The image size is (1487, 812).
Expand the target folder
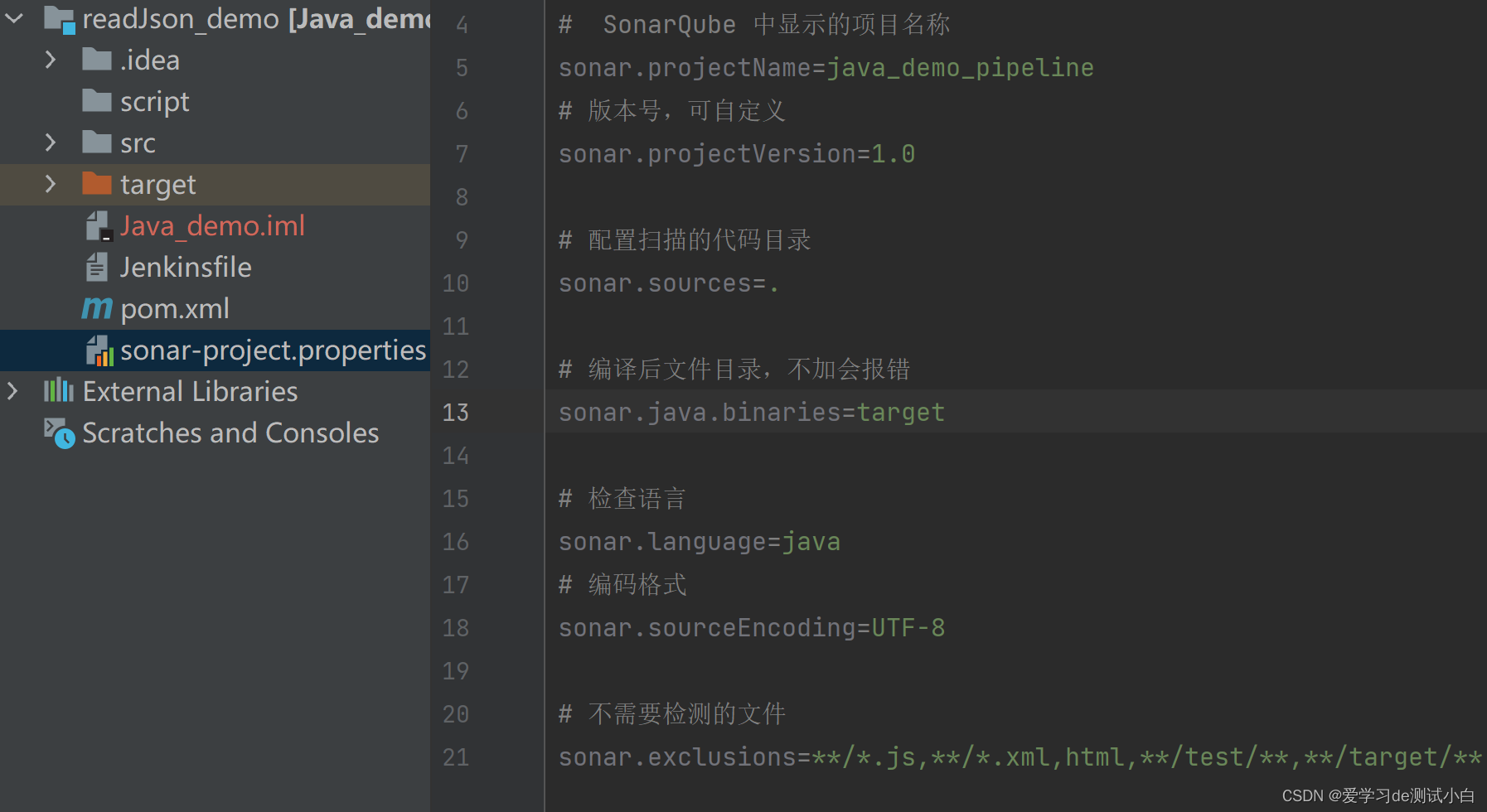[51, 184]
